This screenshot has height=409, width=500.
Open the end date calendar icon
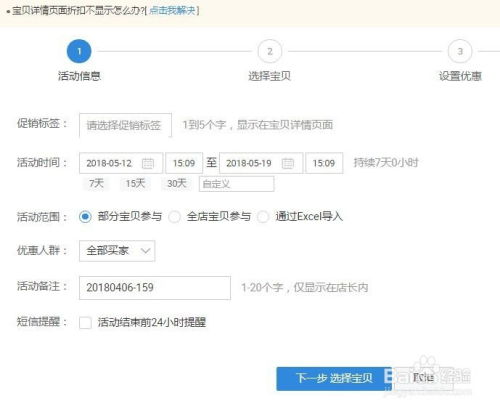(x=288, y=163)
